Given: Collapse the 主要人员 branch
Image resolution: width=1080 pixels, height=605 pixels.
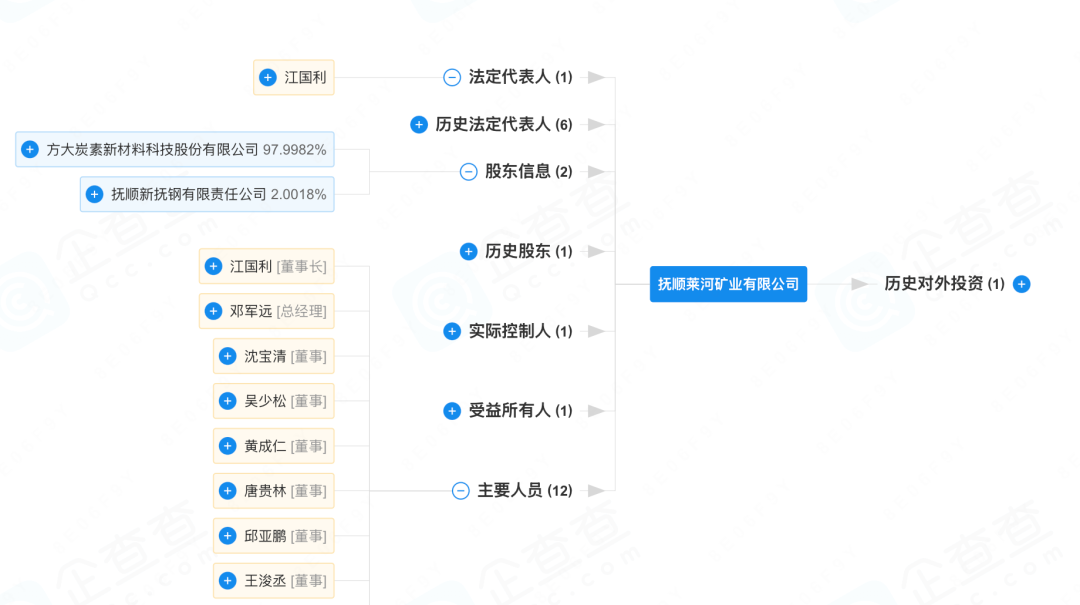Looking at the screenshot, I should 460,491.
